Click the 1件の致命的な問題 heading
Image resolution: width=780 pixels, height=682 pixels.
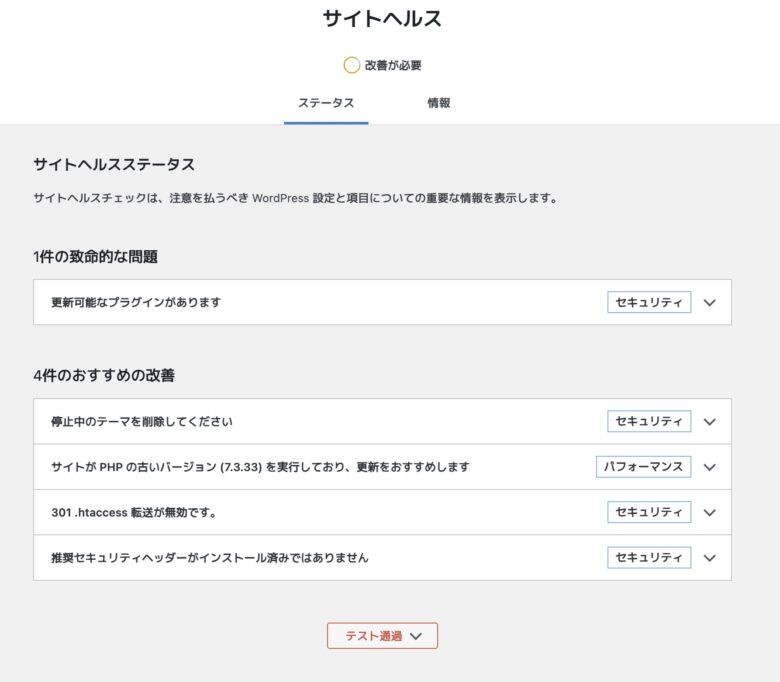pos(96,257)
